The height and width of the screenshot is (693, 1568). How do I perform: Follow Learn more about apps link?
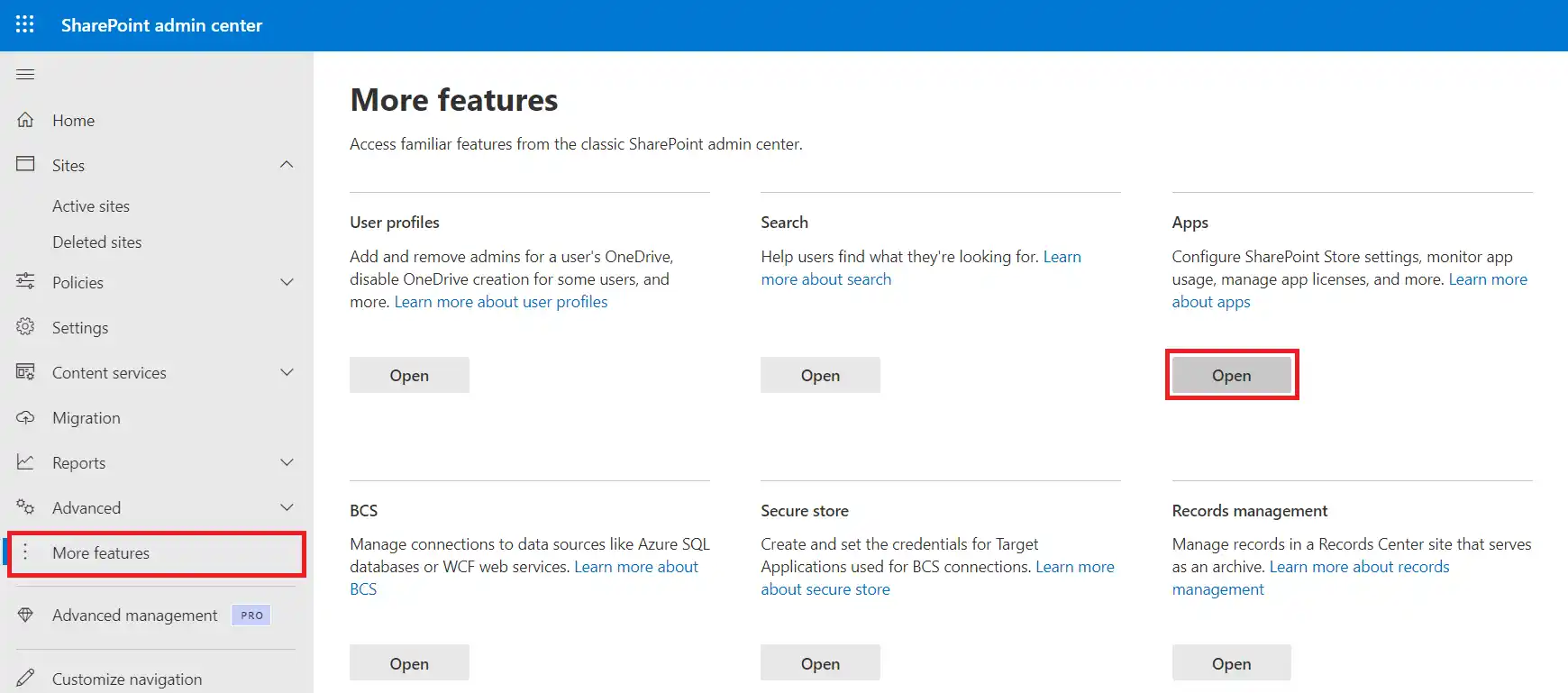tap(1210, 302)
